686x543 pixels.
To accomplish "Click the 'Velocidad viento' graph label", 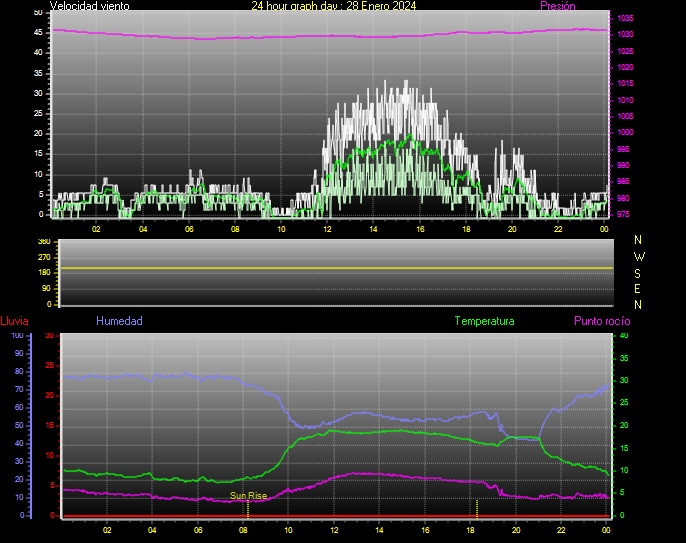I will pyautogui.click(x=90, y=6).
